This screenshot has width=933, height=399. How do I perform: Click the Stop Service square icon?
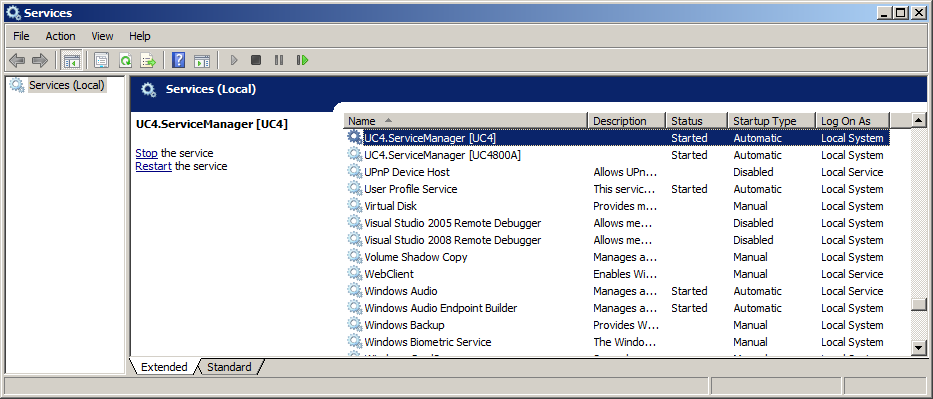pos(256,60)
